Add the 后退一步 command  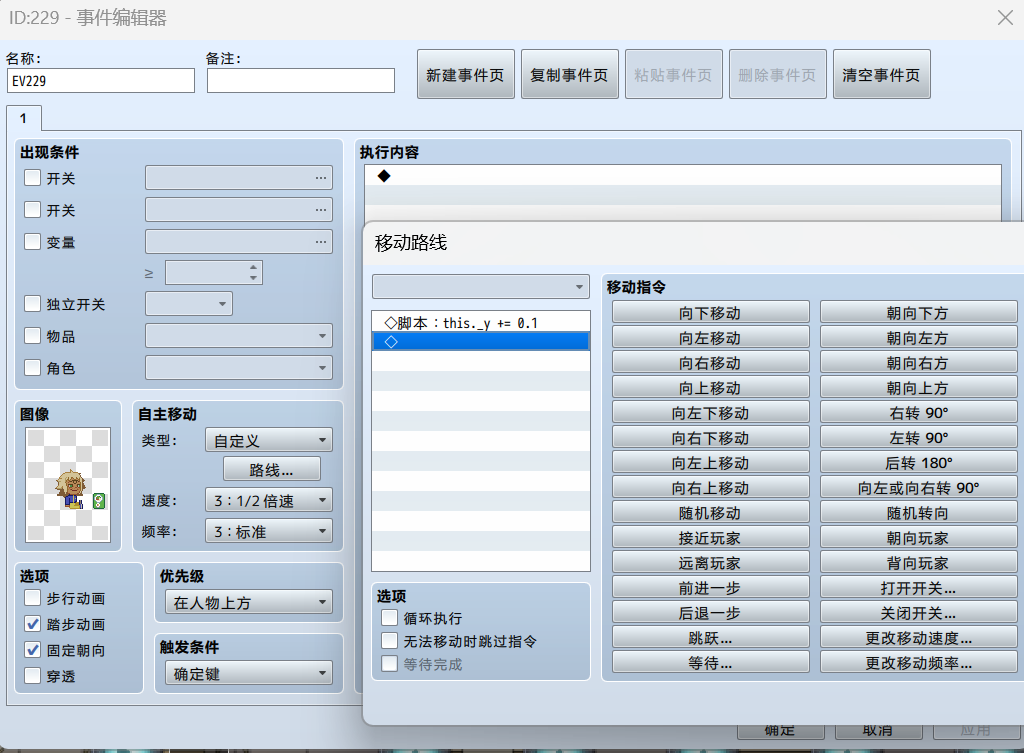(x=711, y=613)
